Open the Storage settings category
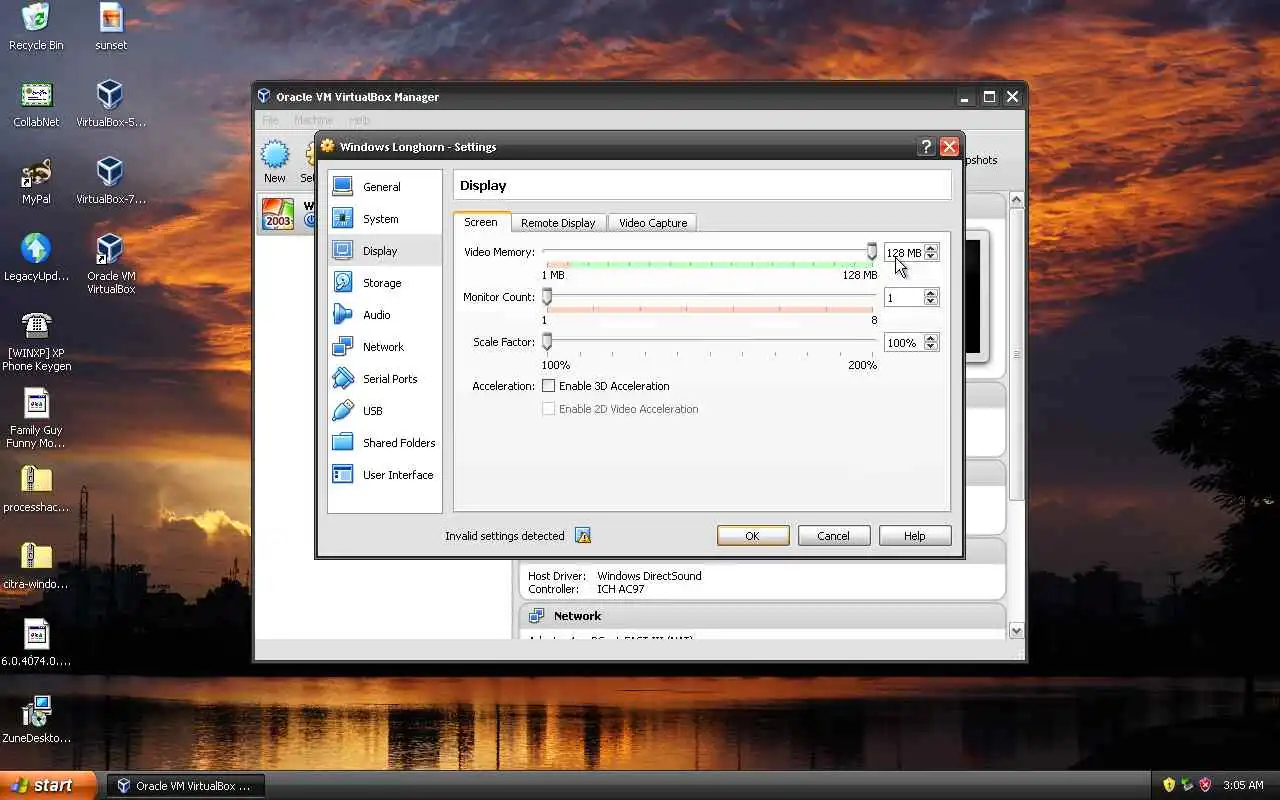The height and width of the screenshot is (800, 1280). pos(385,283)
